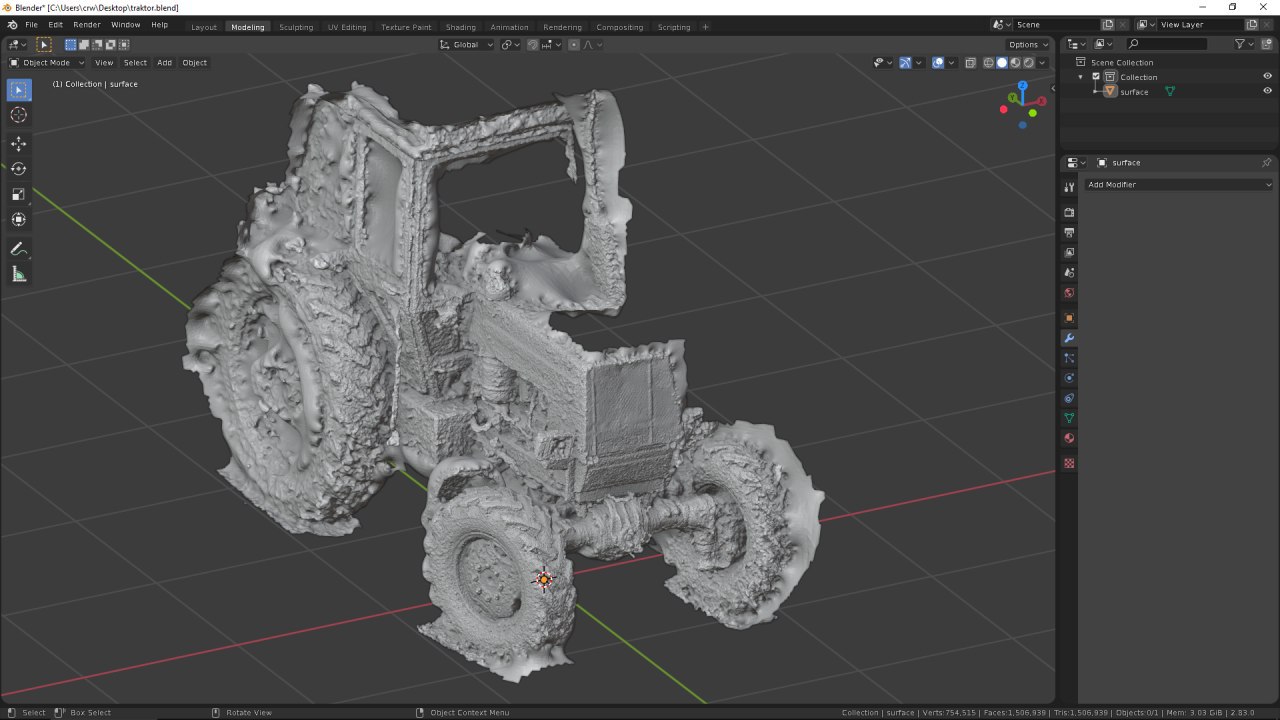Choose the Move tool
This screenshot has width=1280, height=720.
pos(19,144)
